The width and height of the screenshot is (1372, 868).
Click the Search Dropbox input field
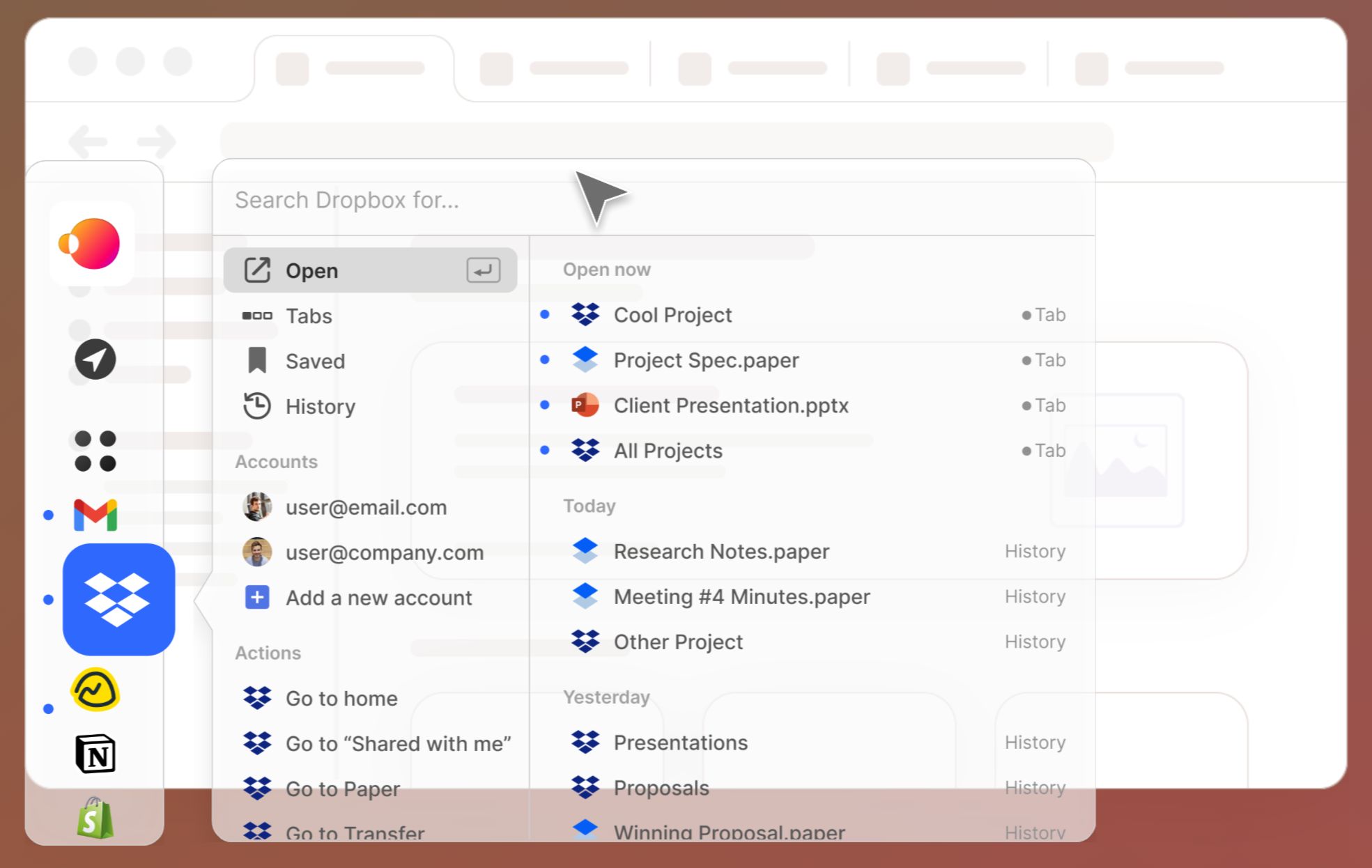tap(488, 200)
